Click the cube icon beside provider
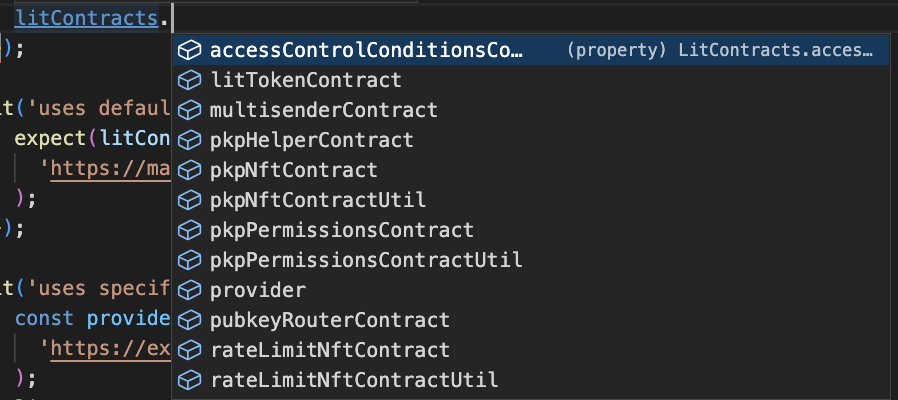The width and height of the screenshot is (898, 400). (190, 290)
